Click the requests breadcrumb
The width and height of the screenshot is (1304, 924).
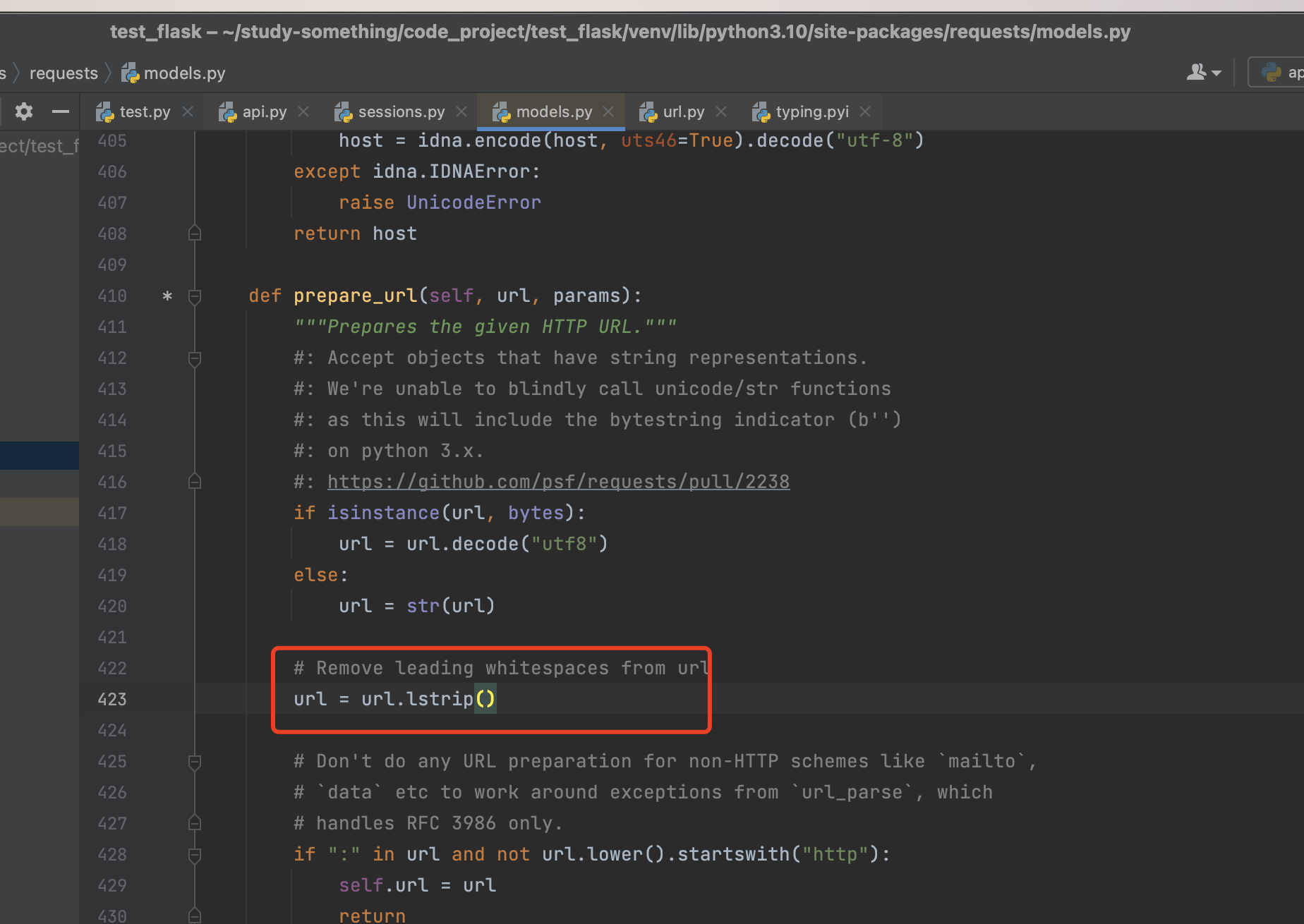64,73
